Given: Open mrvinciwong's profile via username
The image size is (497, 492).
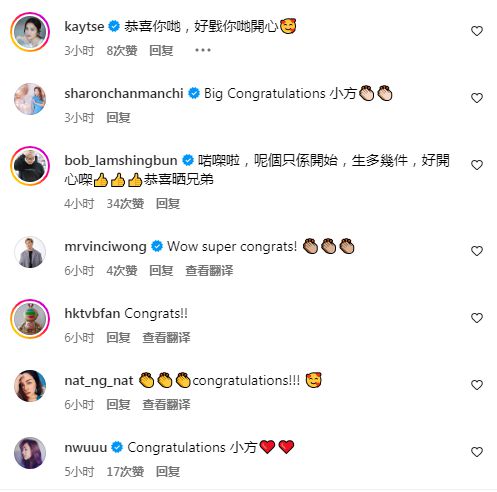Looking at the screenshot, I should [105, 247].
